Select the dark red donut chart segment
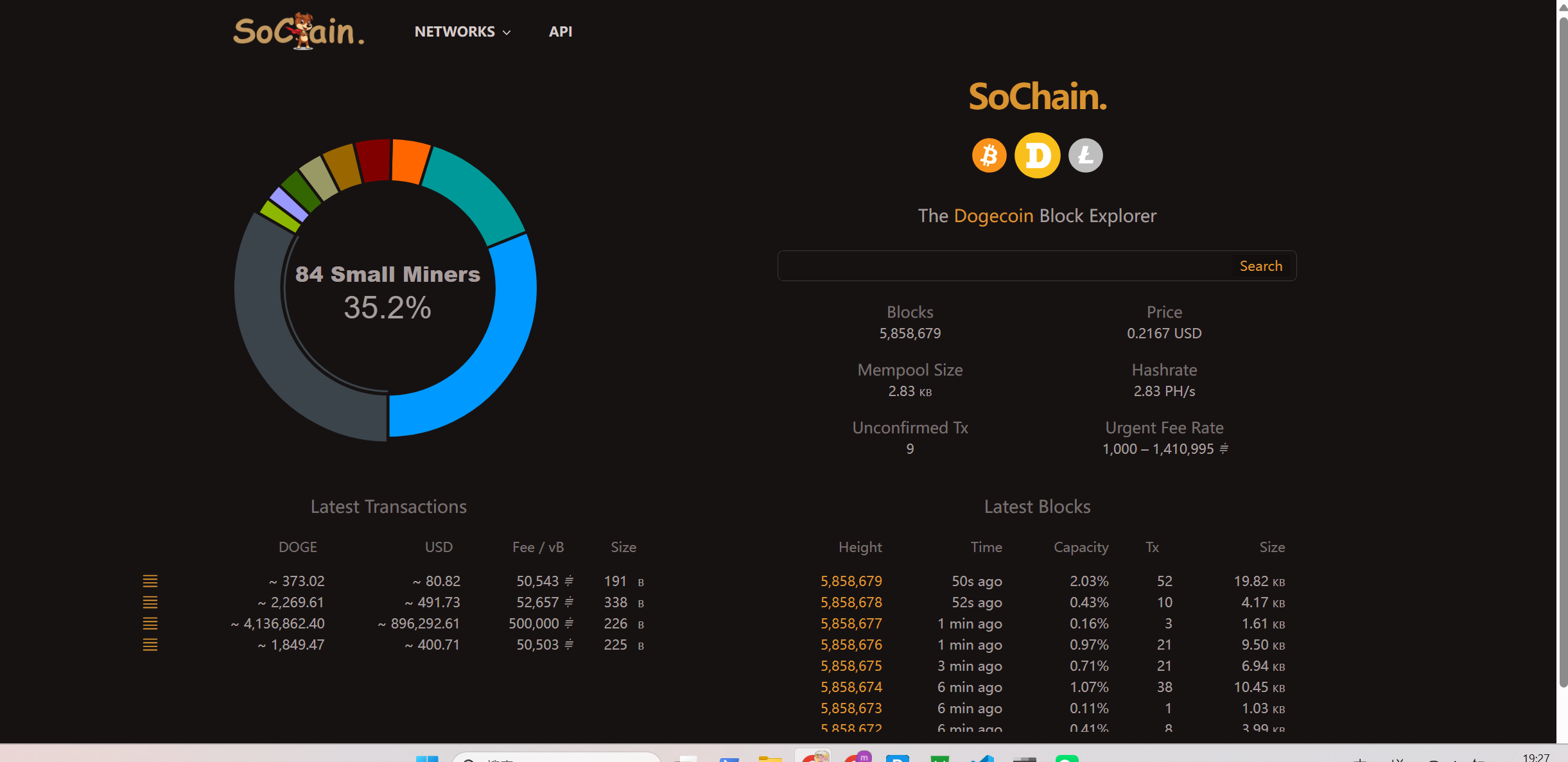Image resolution: width=1568 pixels, height=762 pixels. tap(375, 160)
